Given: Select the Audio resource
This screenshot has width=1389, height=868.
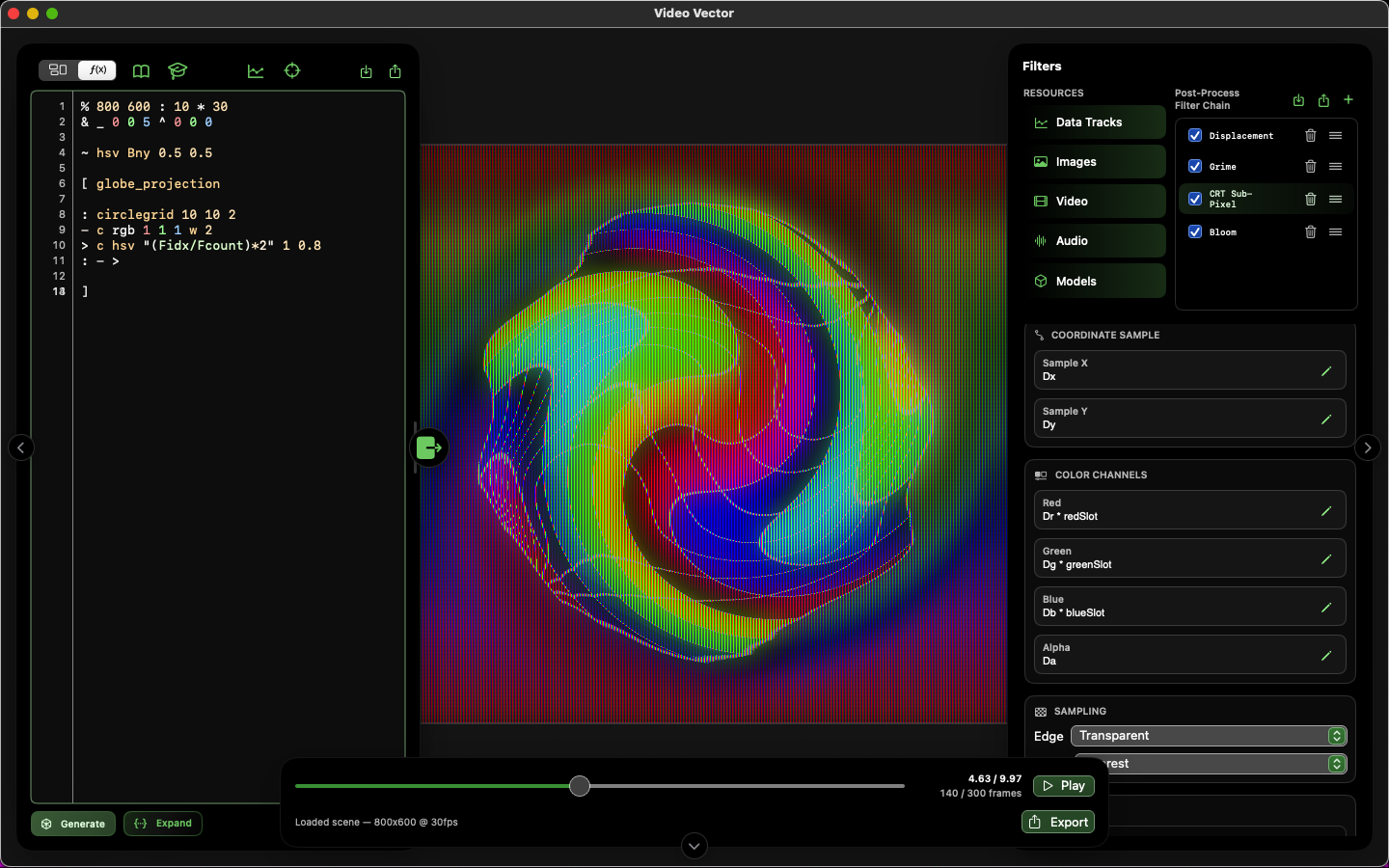Looking at the screenshot, I should [x=1094, y=241].
